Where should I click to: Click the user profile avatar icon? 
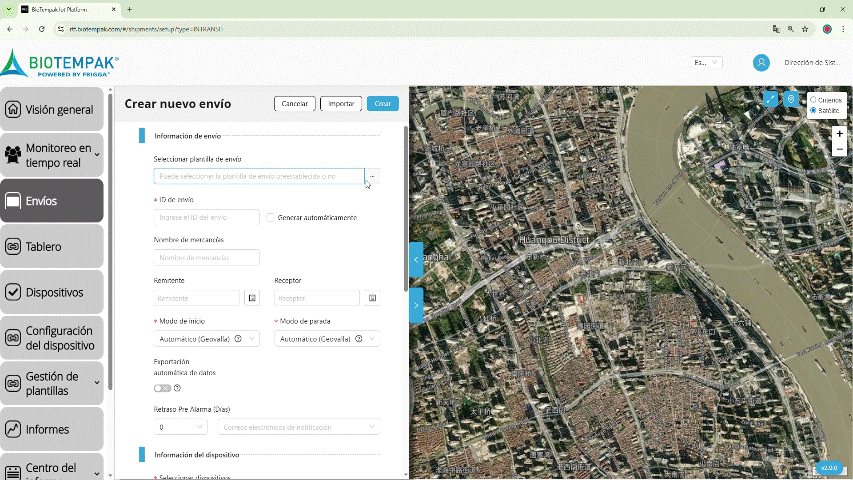click(x=761, y=62)
